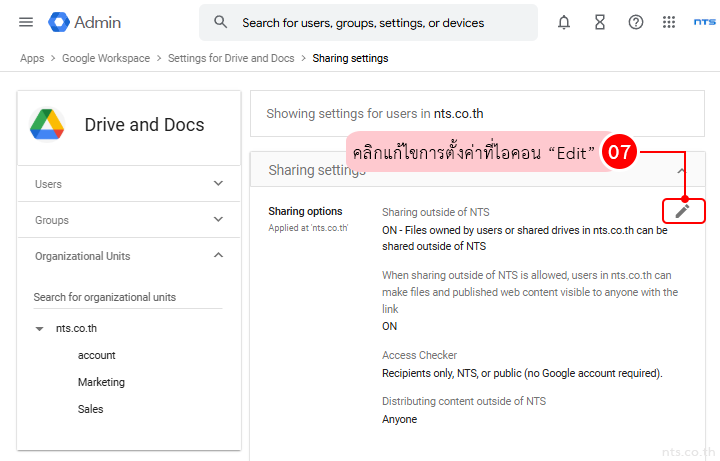720x461 pixels.
Task: Collapse the Sharing settings panel chevron
Action: tap(681, 171)
